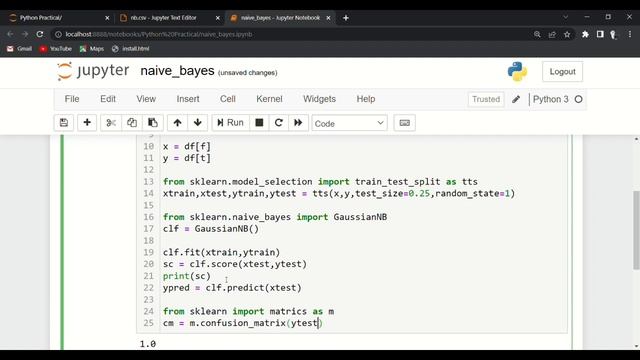The height and width of the screenshot is (360, 640).
Task: Open the View menu
Action: (146, 99)
